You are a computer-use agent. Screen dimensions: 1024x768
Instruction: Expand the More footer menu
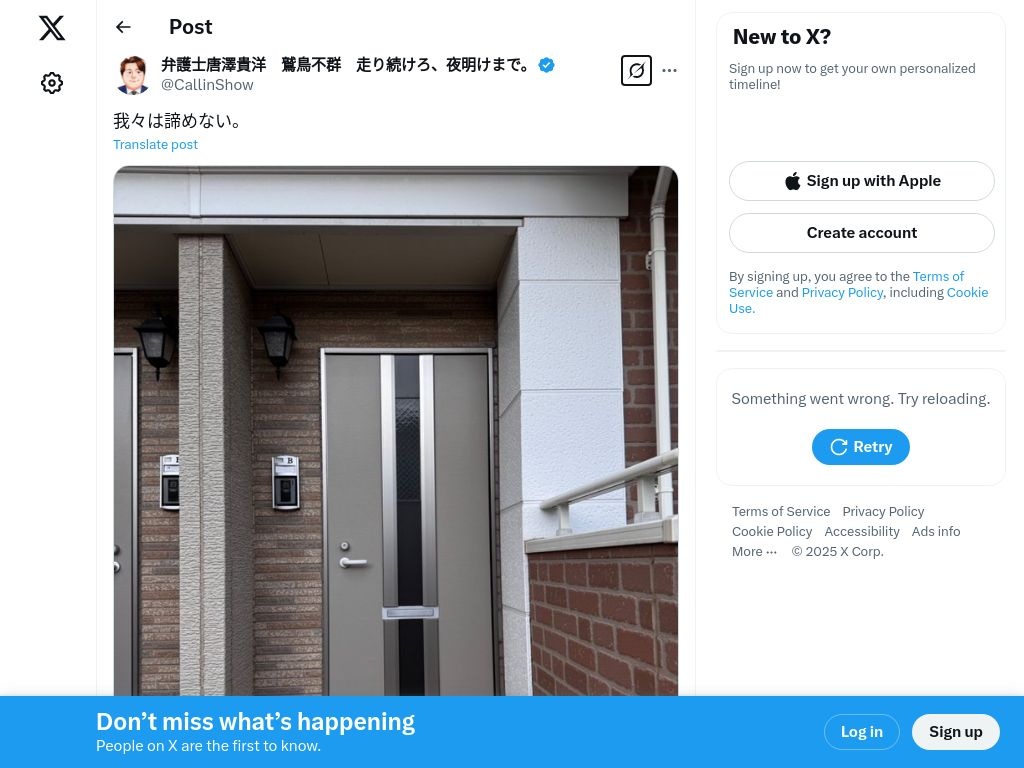[x=754, y=551]
